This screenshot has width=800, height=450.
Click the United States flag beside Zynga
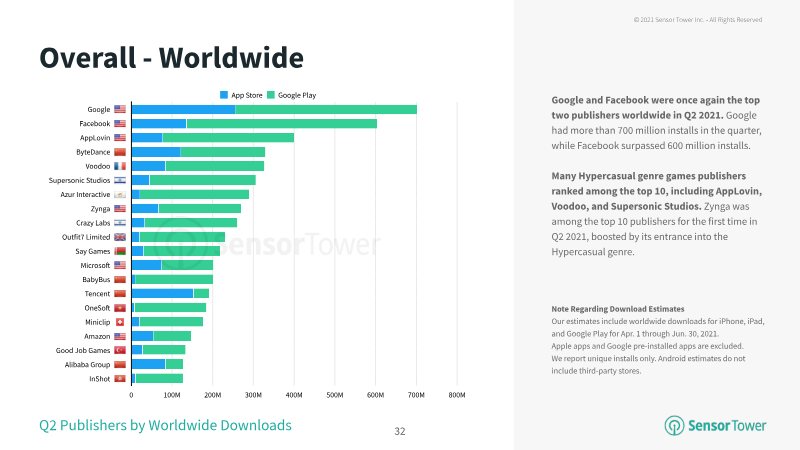coord(120,209)
